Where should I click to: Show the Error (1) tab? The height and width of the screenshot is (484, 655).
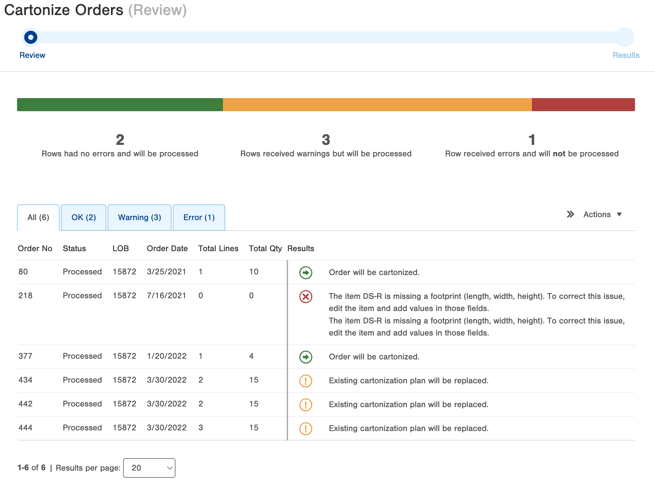(198, 217)
